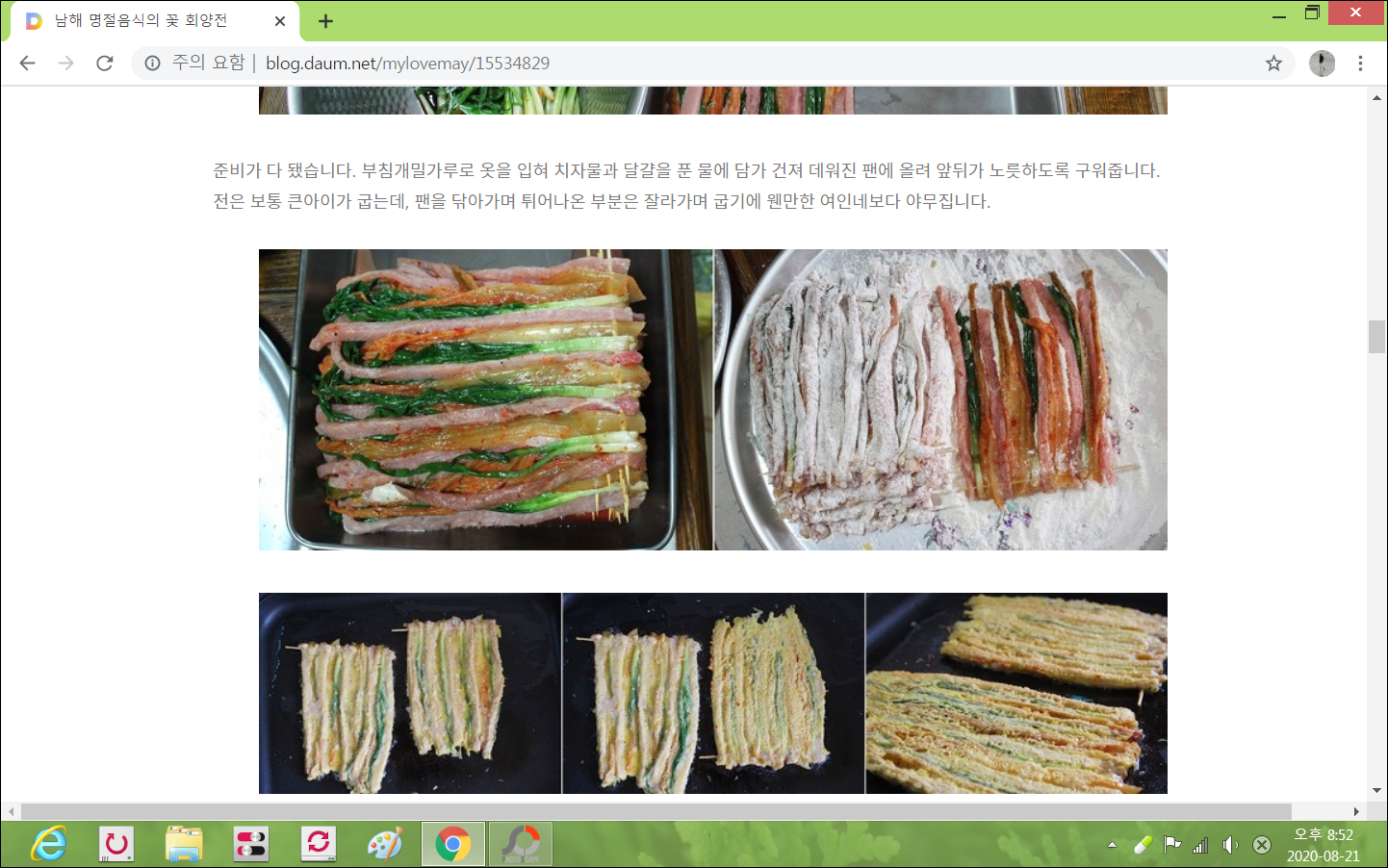Screen dimensions: 1388x868
Task: Click the address bar URL blog.daum.net
Action: point(408,64)
